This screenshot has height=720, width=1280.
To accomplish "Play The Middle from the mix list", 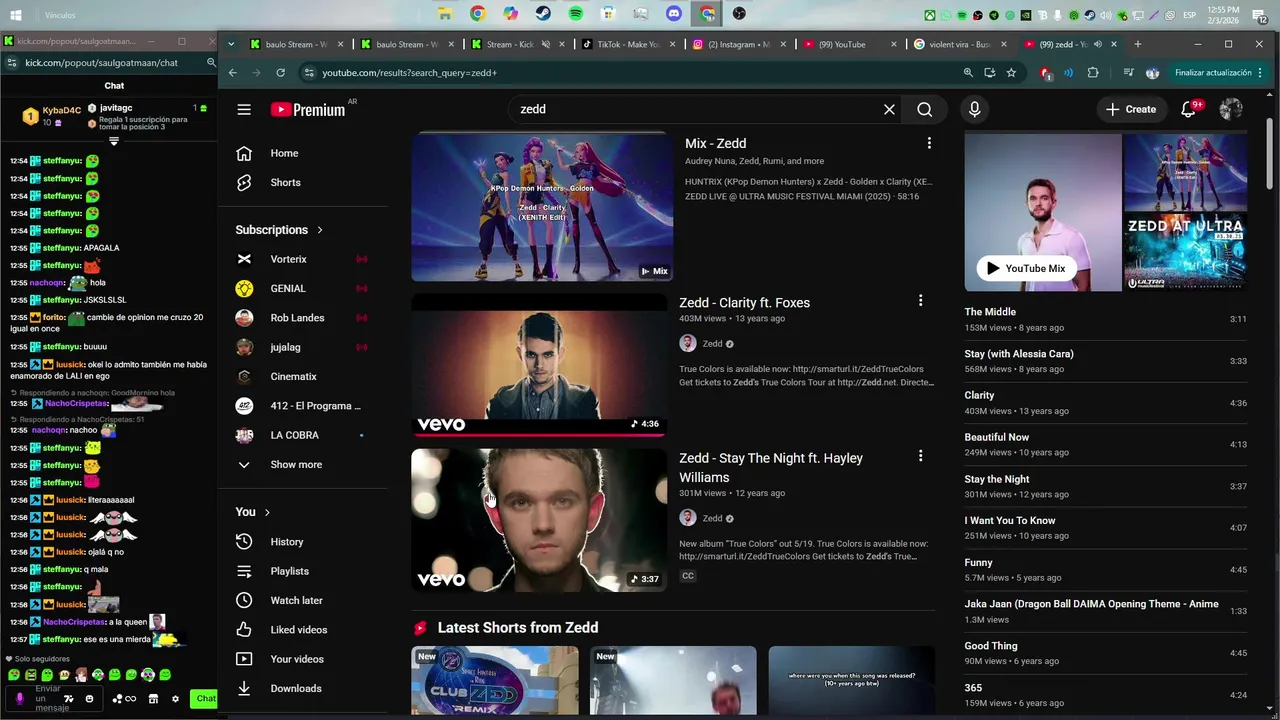I will click(1105, 319).
